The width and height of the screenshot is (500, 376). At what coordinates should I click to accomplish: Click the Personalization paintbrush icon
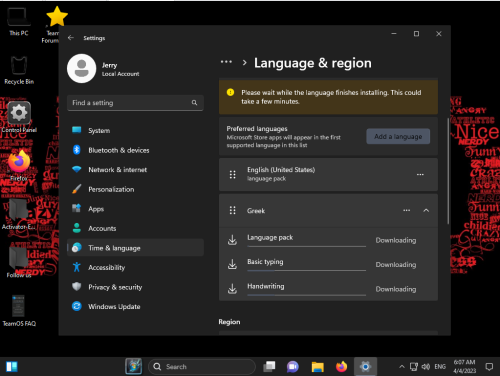(77, 189)
